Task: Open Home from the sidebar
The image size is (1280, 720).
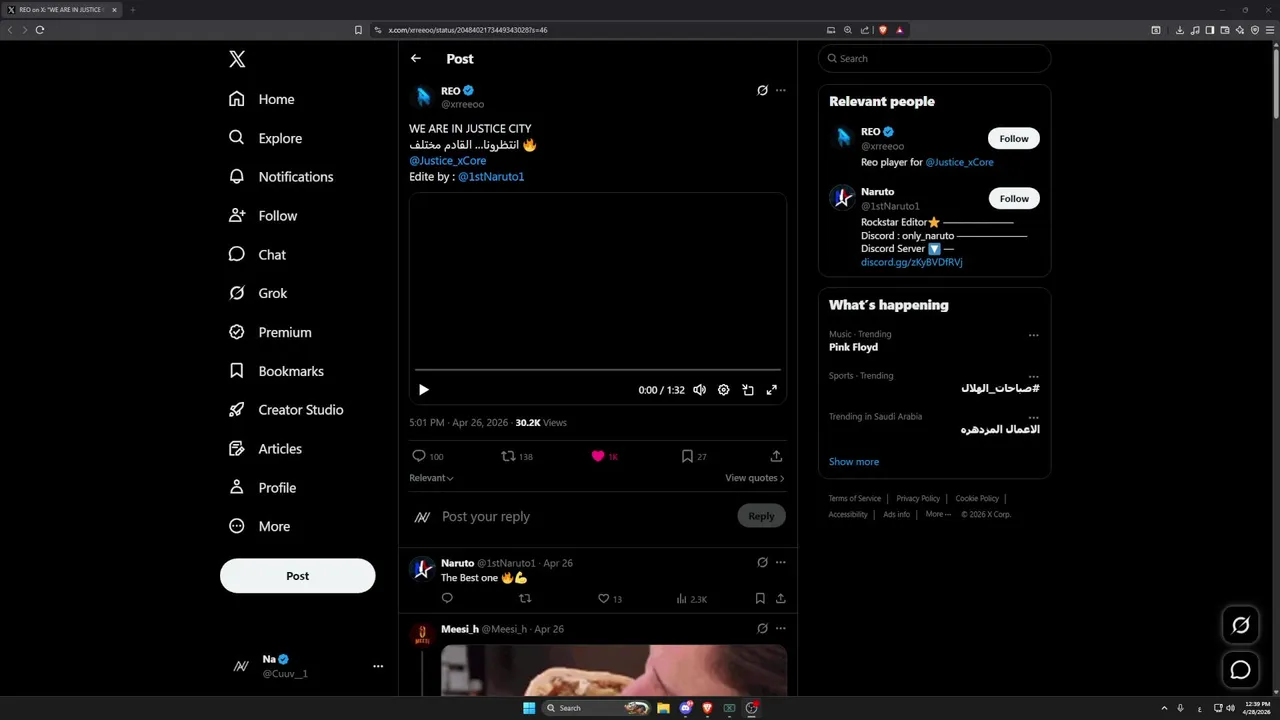Action: [x=261, y=99]
